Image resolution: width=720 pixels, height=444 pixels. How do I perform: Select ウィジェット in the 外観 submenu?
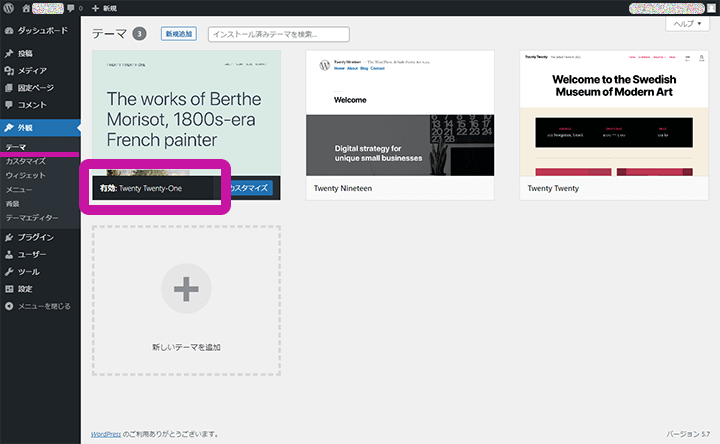[26, 175]
